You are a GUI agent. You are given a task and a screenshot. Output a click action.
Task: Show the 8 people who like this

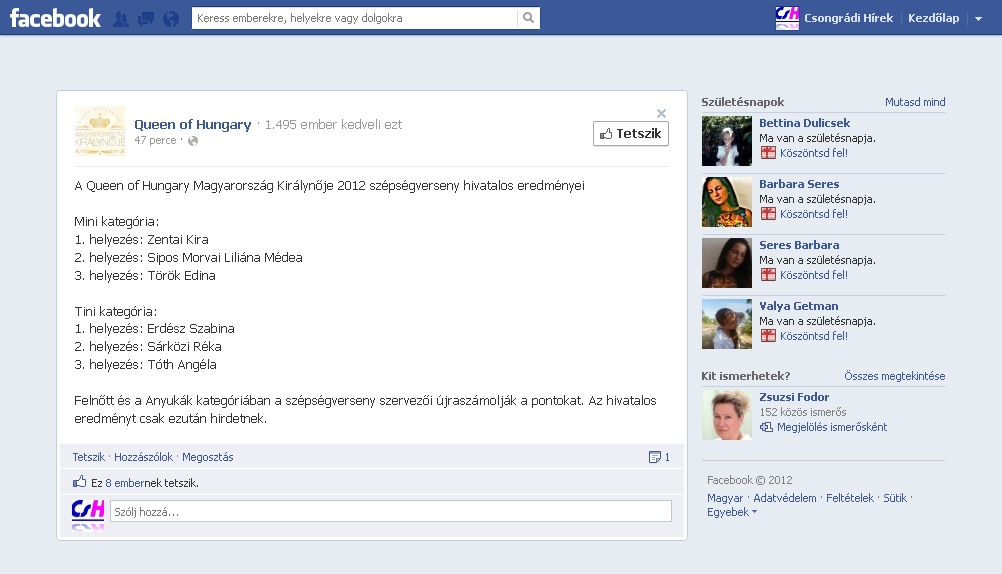(127, 483)
